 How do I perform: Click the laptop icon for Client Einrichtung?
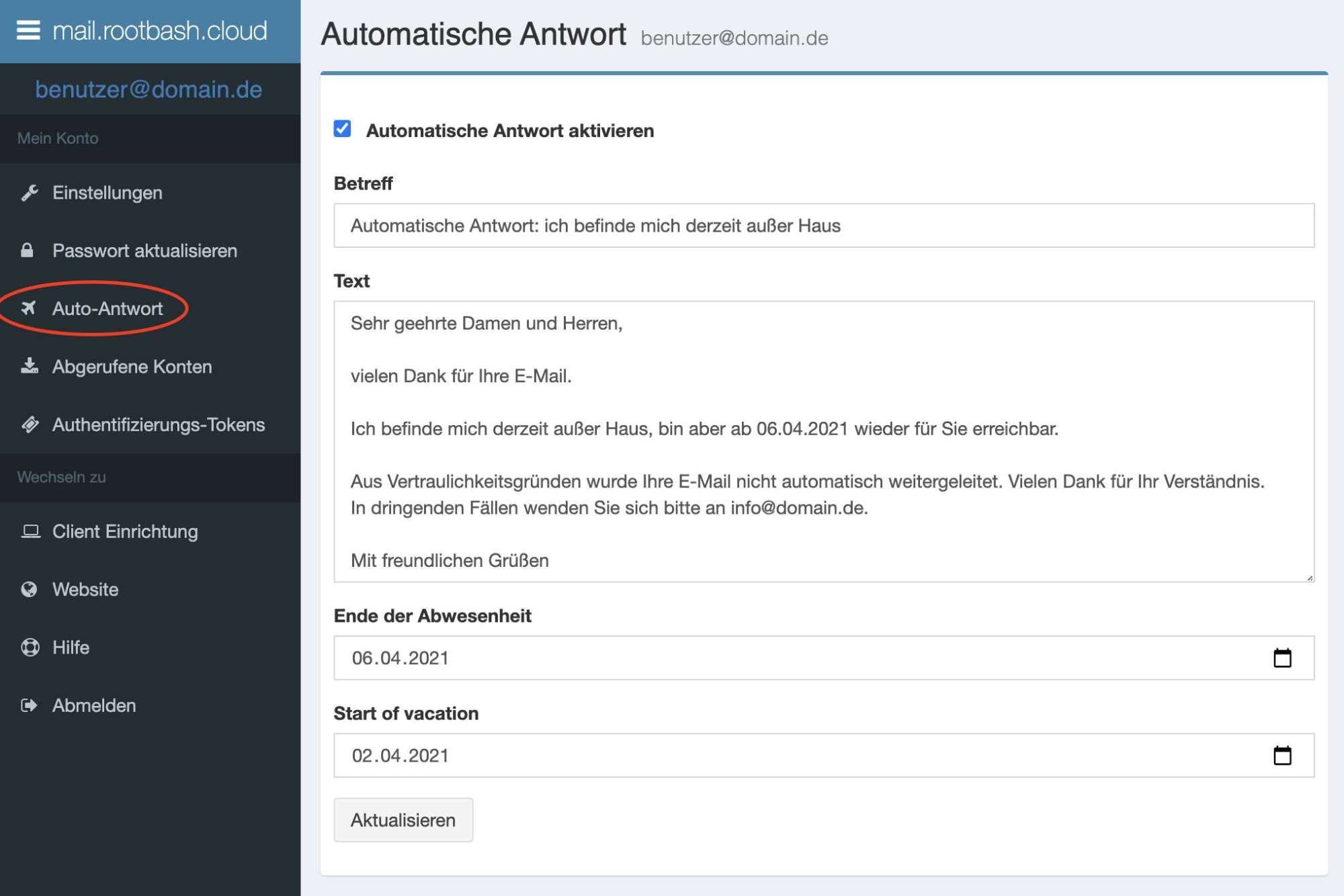pos(30,531)
